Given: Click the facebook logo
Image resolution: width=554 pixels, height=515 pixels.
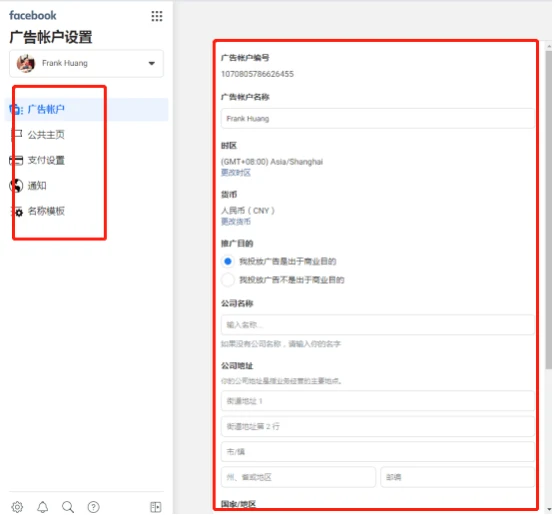Looking at the screenshot, I should pyautogui.click(x=33, y=16).
